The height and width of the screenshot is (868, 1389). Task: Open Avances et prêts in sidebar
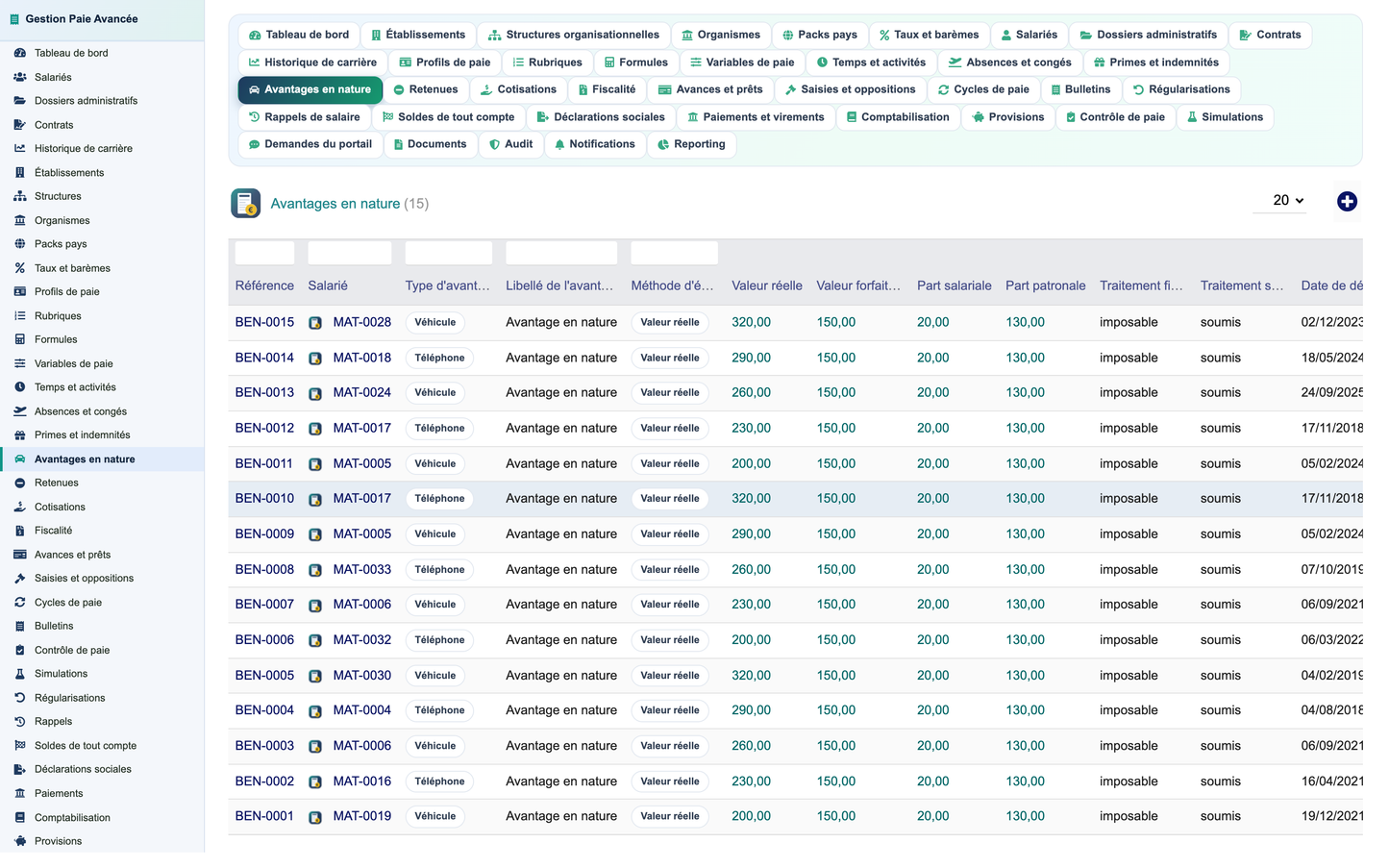point(72,555)
